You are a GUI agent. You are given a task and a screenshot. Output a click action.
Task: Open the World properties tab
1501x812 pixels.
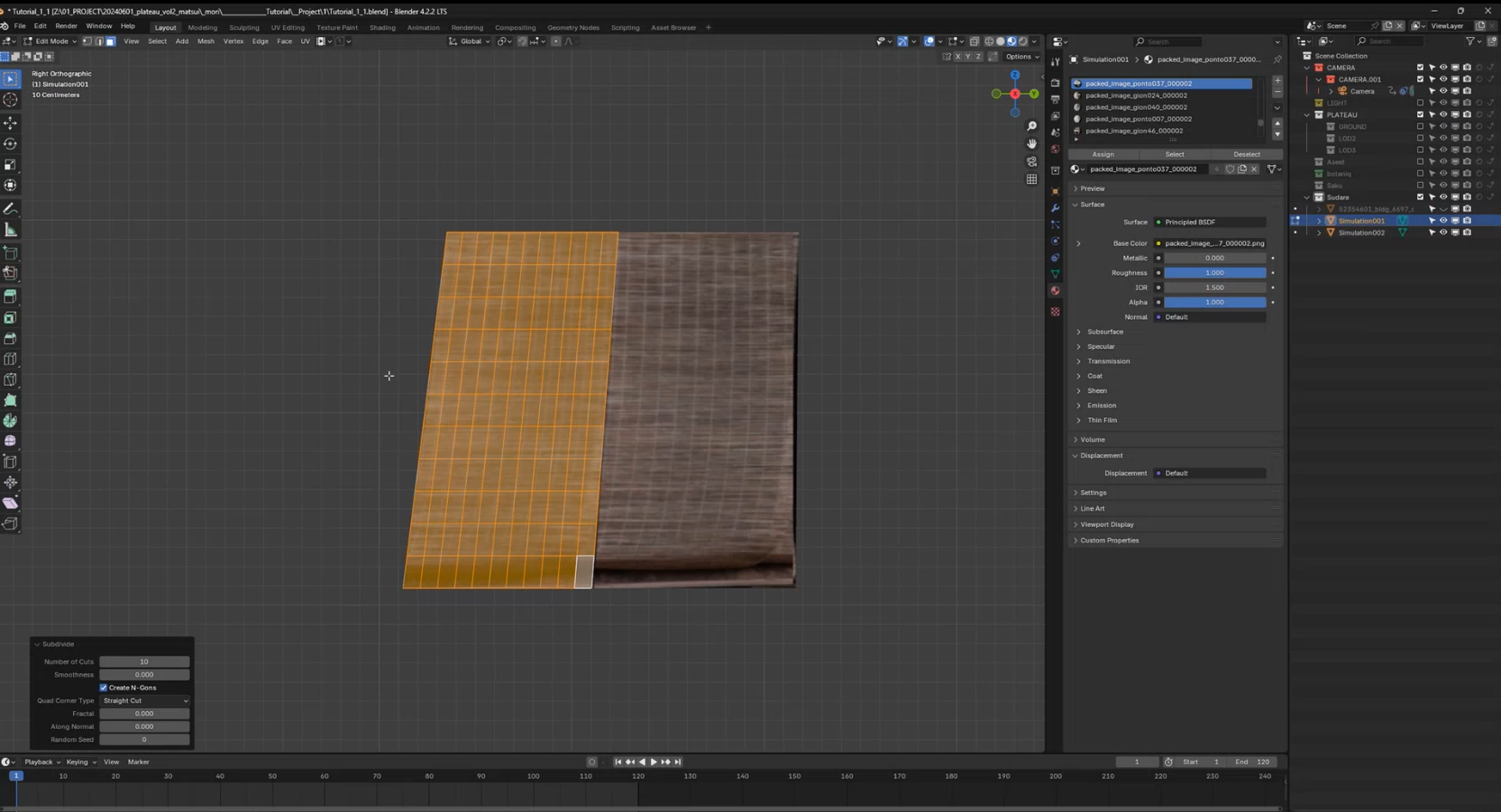click(x=1055, y=150)
